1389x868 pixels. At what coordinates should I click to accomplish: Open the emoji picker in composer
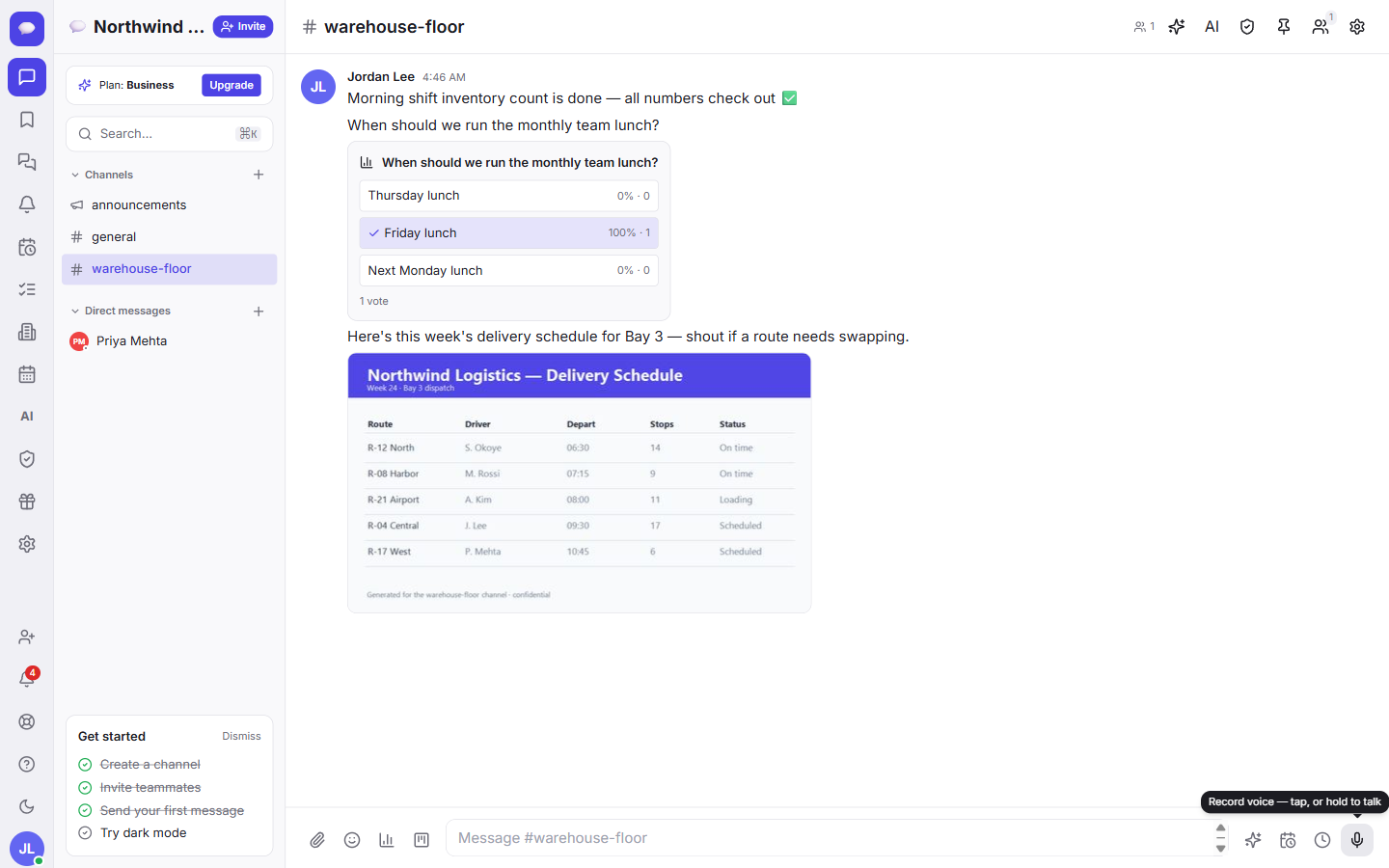(x=352, y=840)
